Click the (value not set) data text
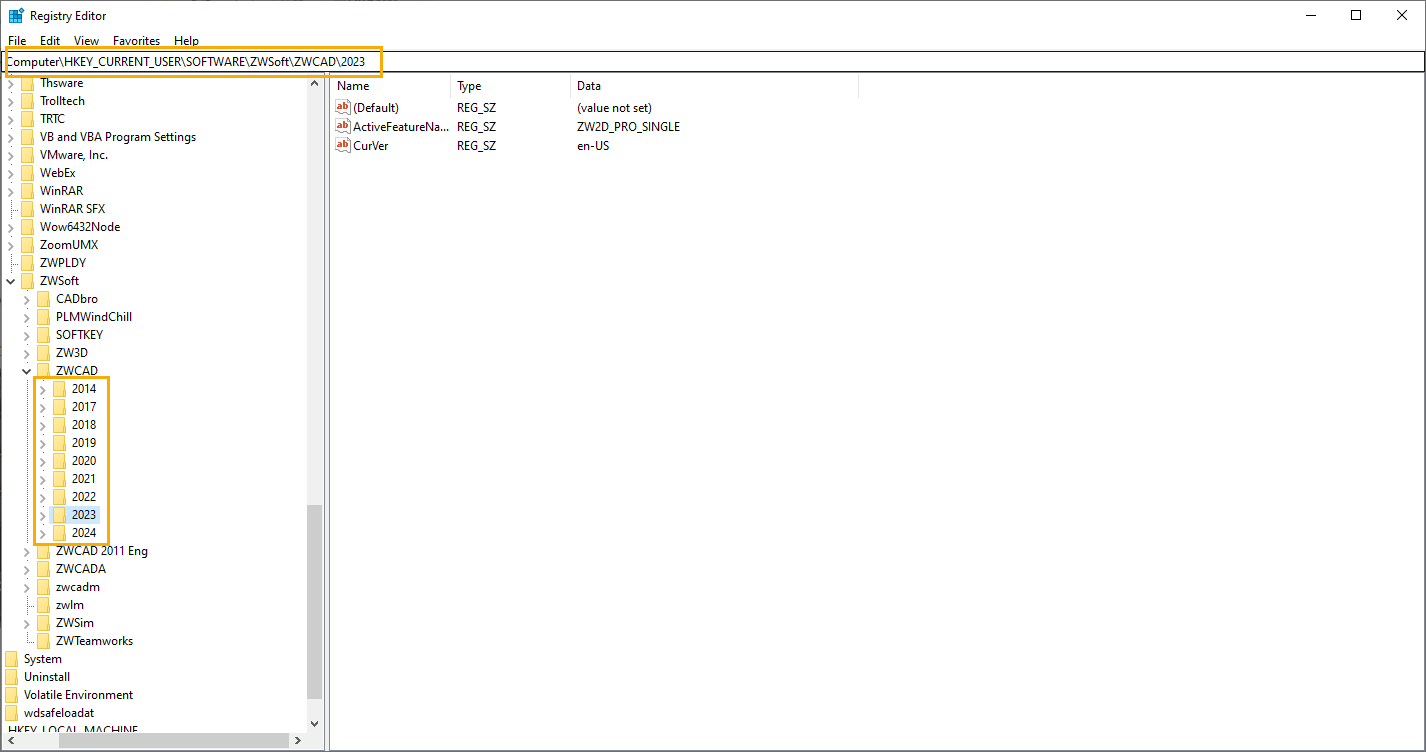This screenshot has height=752, width=1426. (614, 108)
